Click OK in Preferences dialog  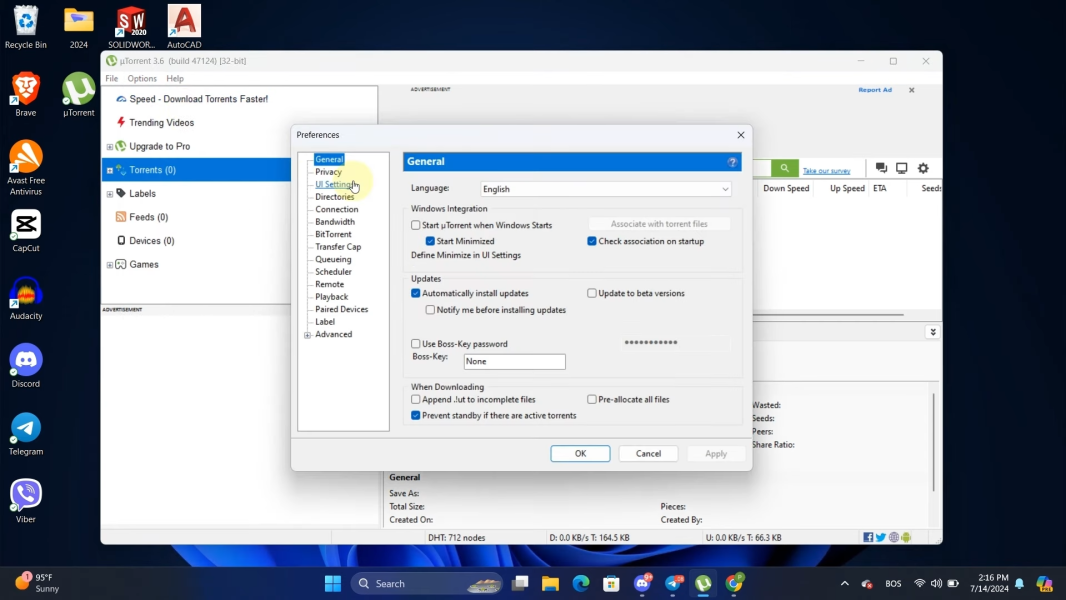pyautogui.click(x=580, y=453)
